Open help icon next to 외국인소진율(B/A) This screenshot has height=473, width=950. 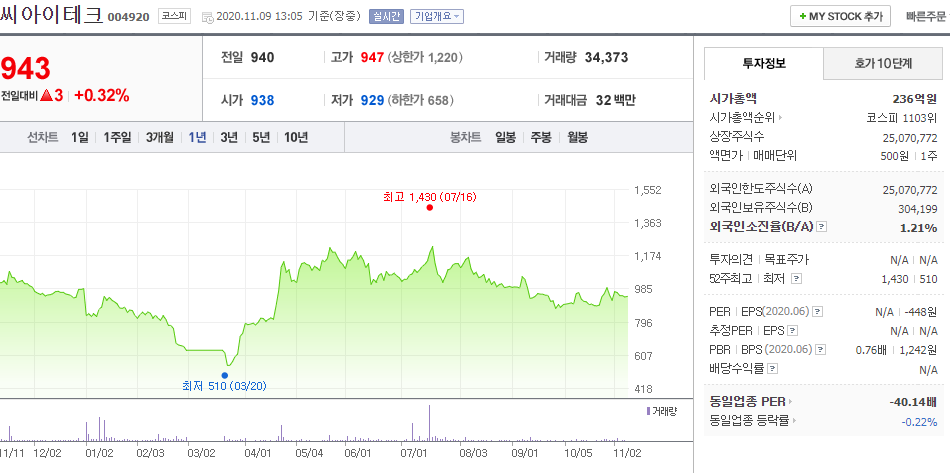point(822,227)
